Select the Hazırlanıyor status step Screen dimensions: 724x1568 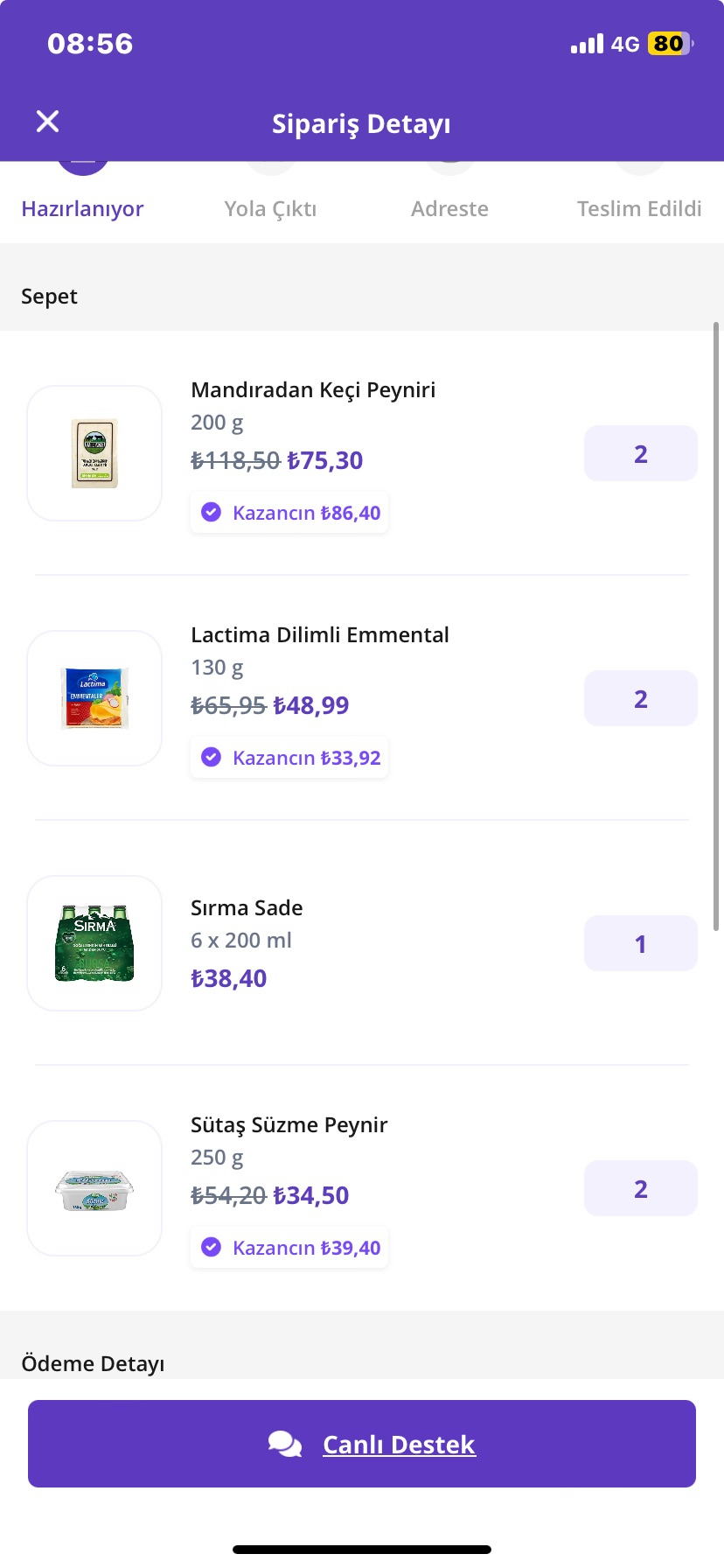coord(82,209)
